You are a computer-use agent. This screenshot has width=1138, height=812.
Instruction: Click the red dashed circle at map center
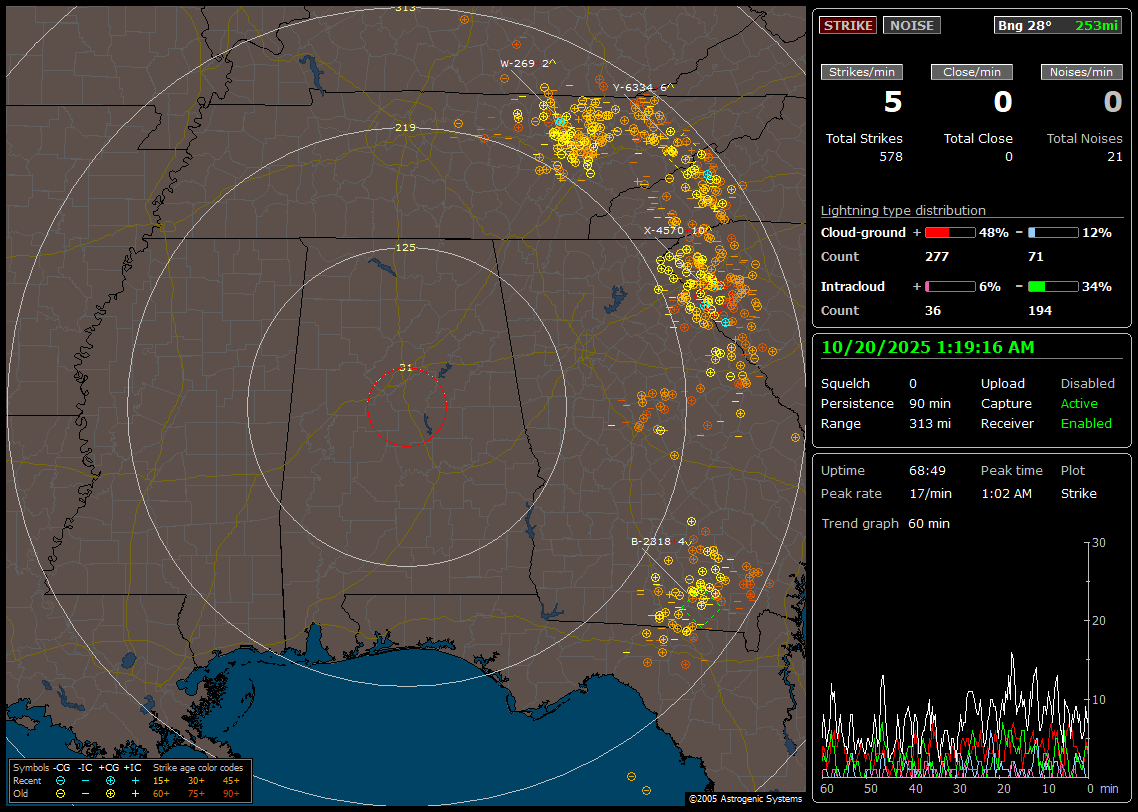406,407
